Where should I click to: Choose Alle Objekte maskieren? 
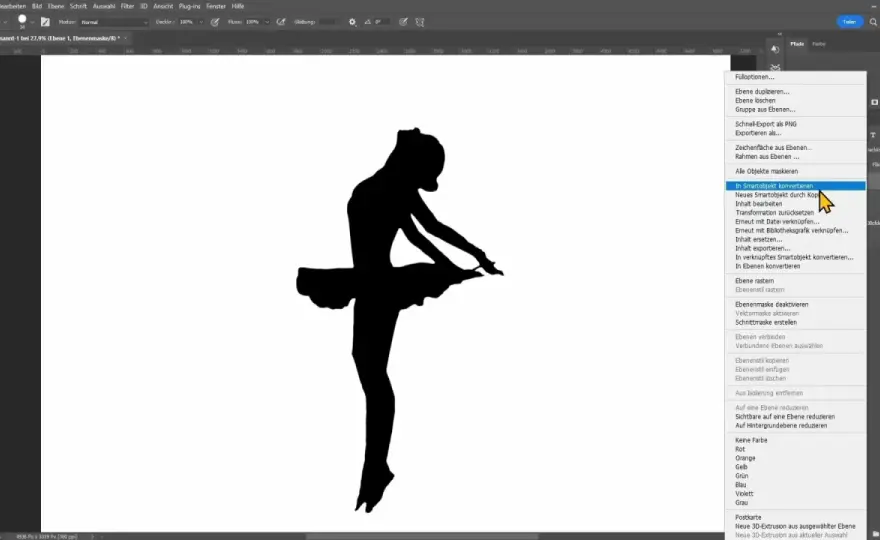795,171
